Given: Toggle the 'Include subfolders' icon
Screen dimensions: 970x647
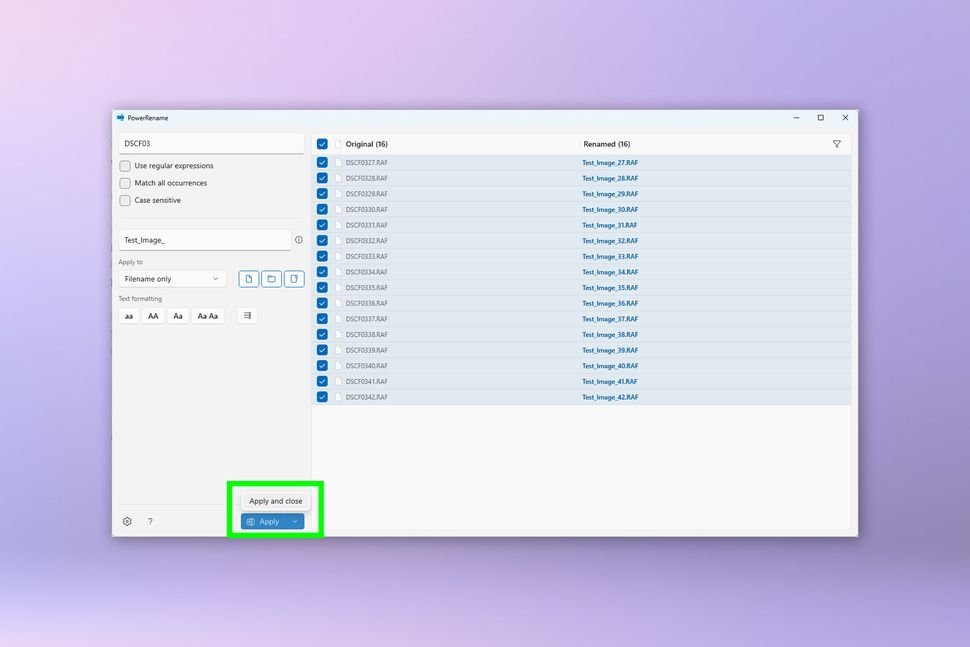Looking at the screenshot, I should click(x=293, y=278).
